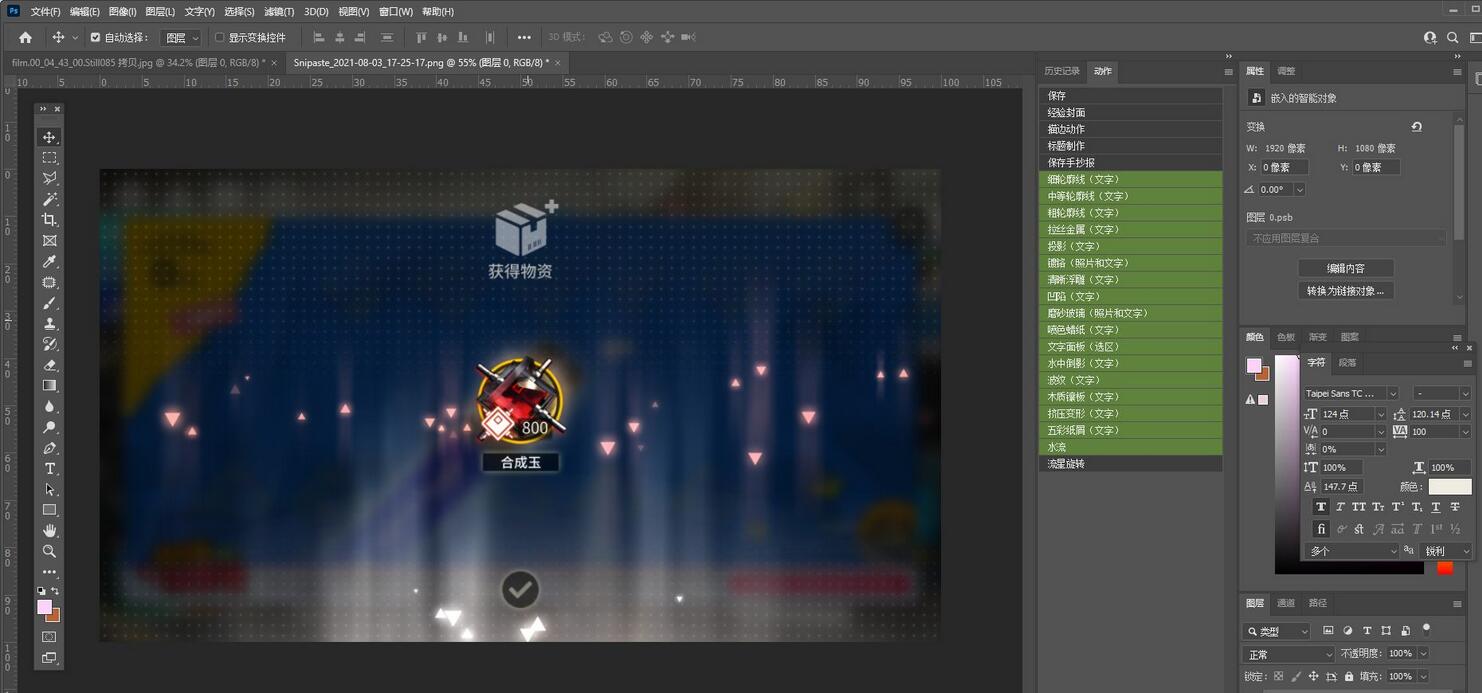
Task: Open the 滤镜(T) menu
Action: (x=279, y=12)
